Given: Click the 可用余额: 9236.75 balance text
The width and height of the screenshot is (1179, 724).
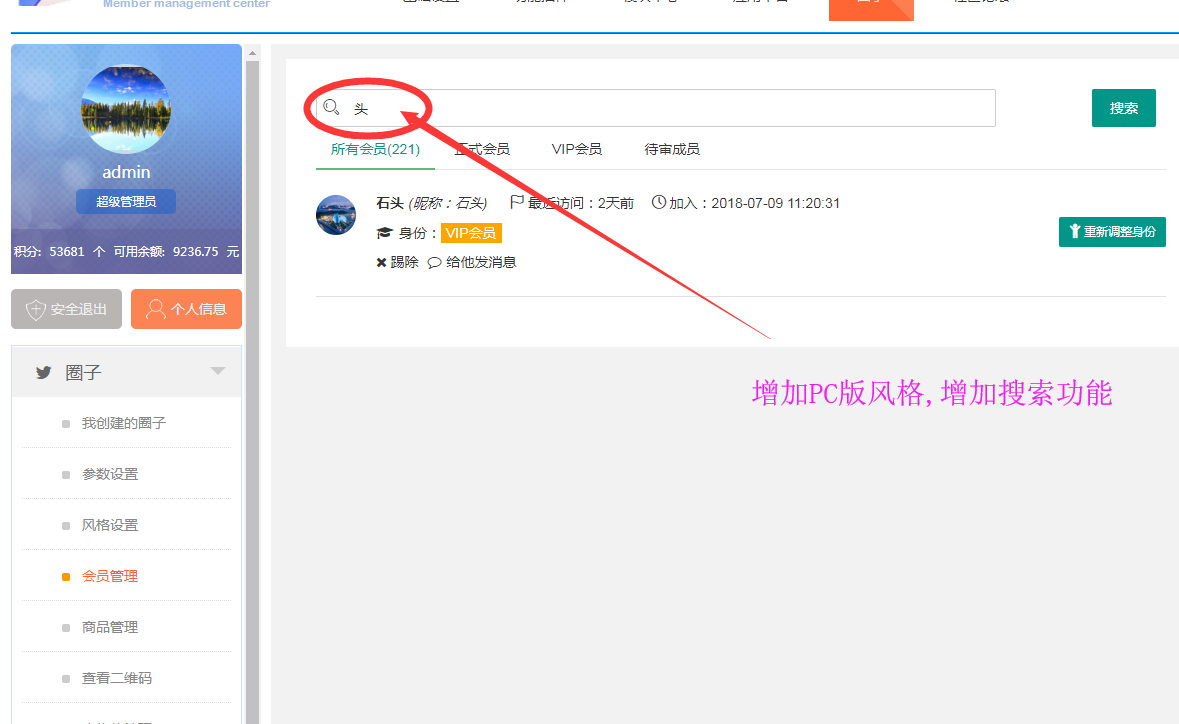Looking at the screenshot, I should point(176,252).
